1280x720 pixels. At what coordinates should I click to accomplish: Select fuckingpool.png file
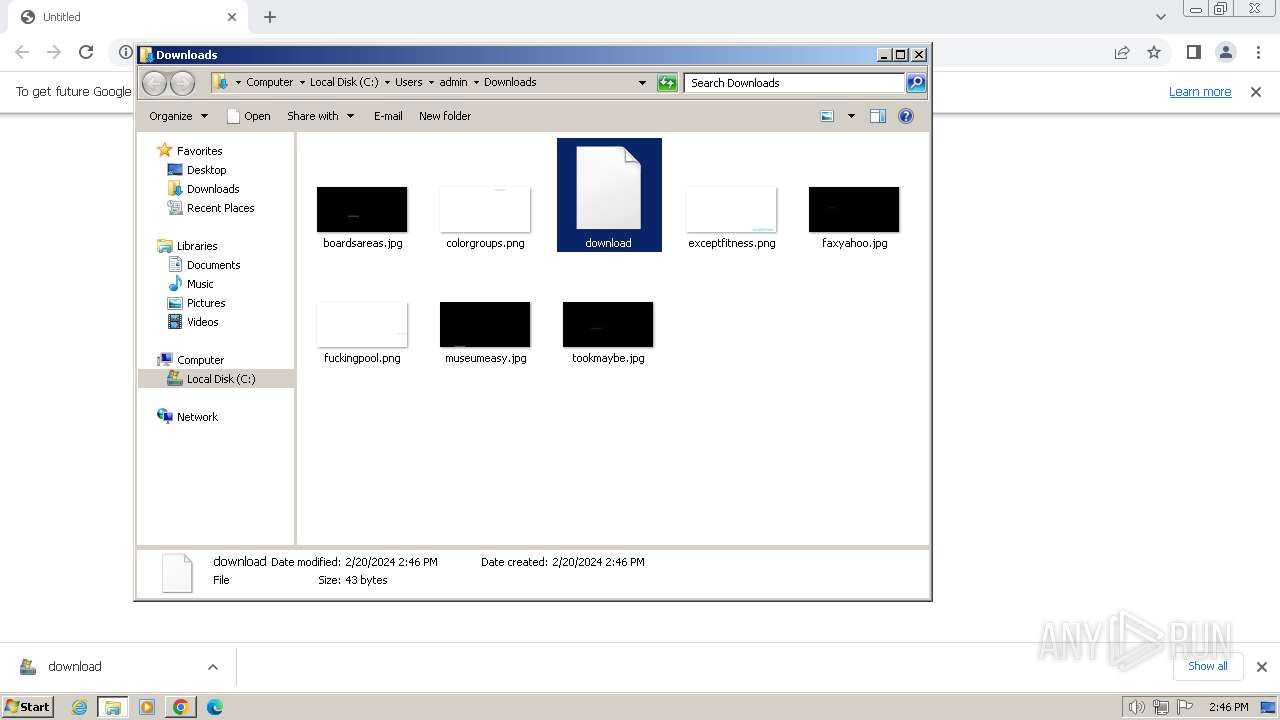(x=362, y=332)
